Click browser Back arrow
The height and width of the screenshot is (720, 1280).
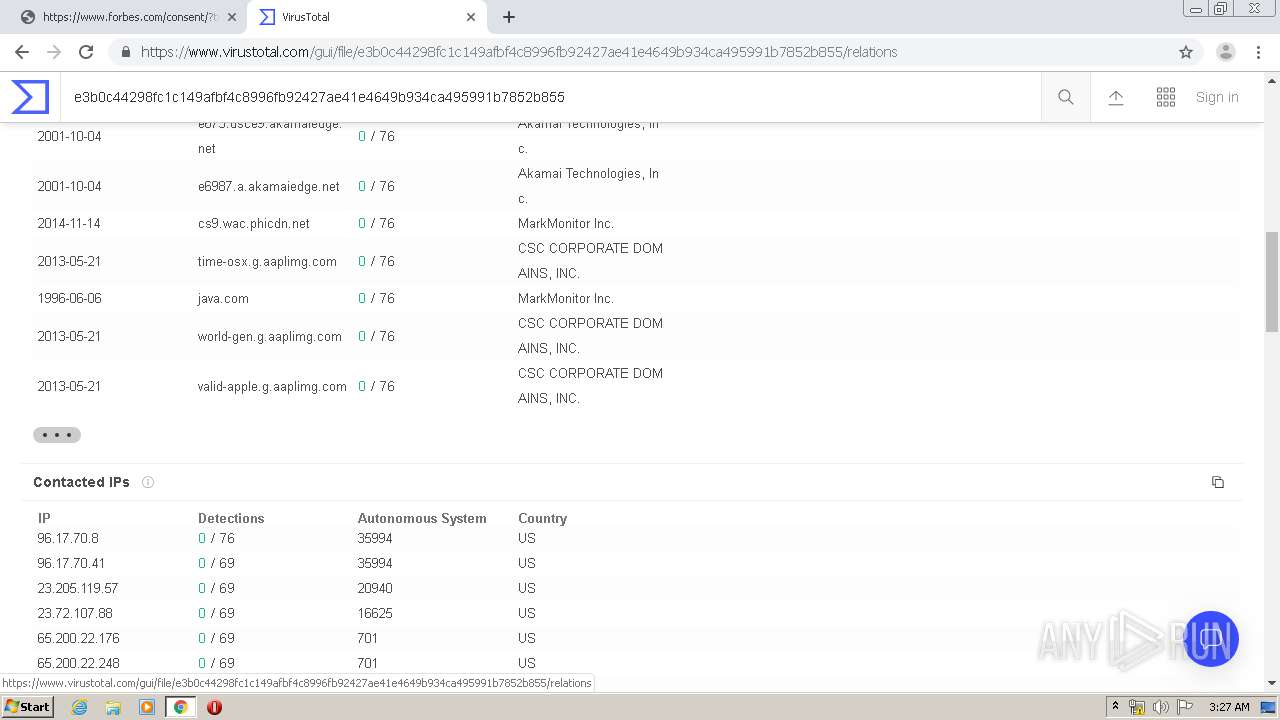tap(22, 52)
